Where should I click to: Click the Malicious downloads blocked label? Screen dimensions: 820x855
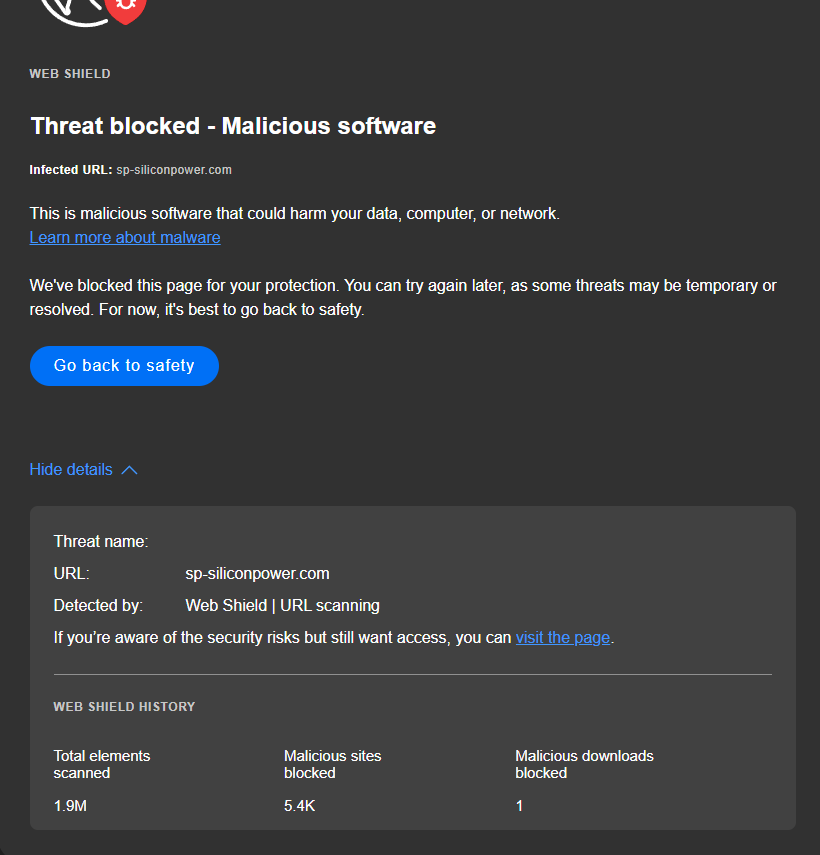click(x=584, y=764)
